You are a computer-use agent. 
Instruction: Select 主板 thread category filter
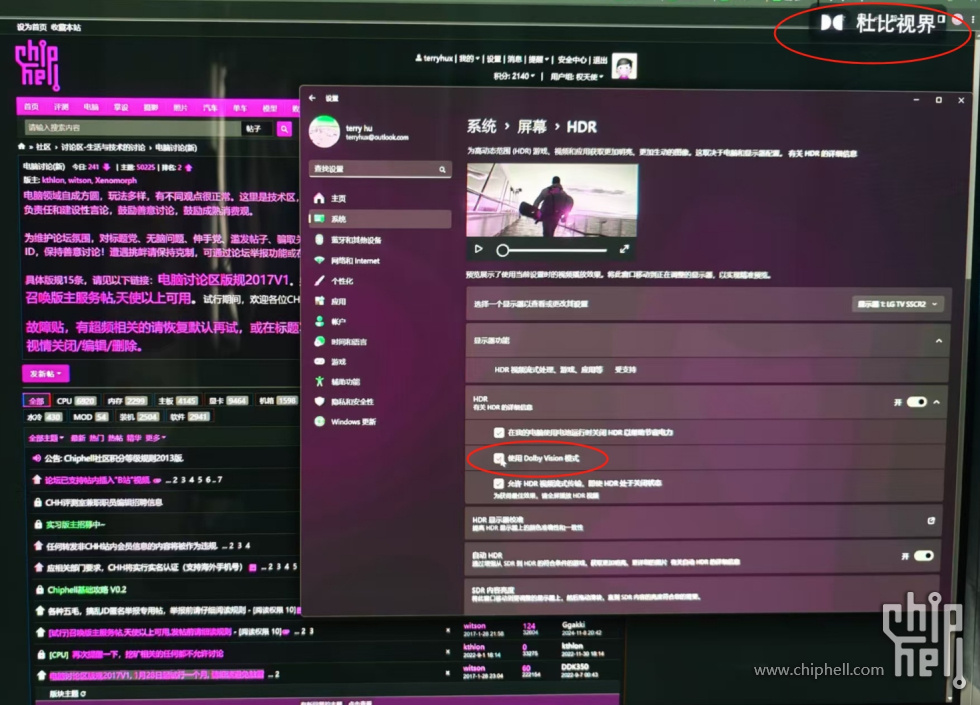click(178, 401)
